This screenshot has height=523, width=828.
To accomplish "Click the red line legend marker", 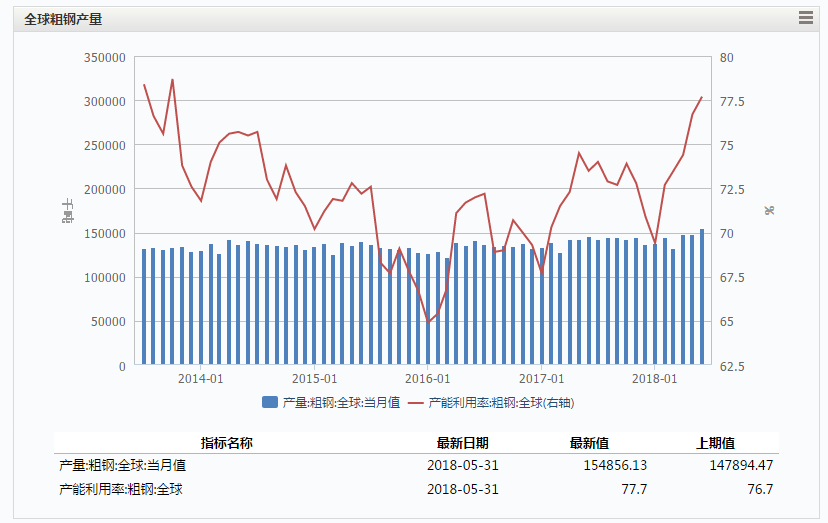I will click(x=416, y=402).
